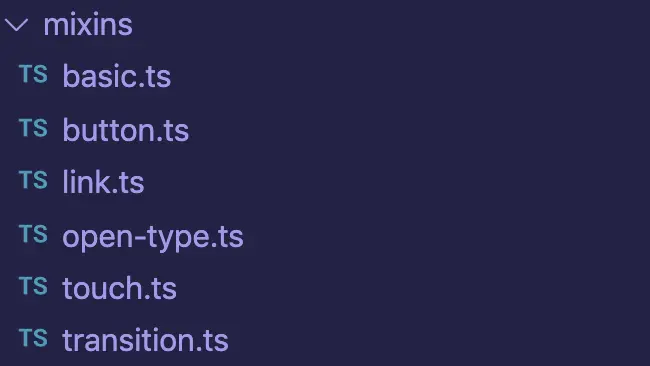Click the TS icon beside basic.ts
Screen dimensions: 650x366
pyautogui.click(x=33, y=74)
